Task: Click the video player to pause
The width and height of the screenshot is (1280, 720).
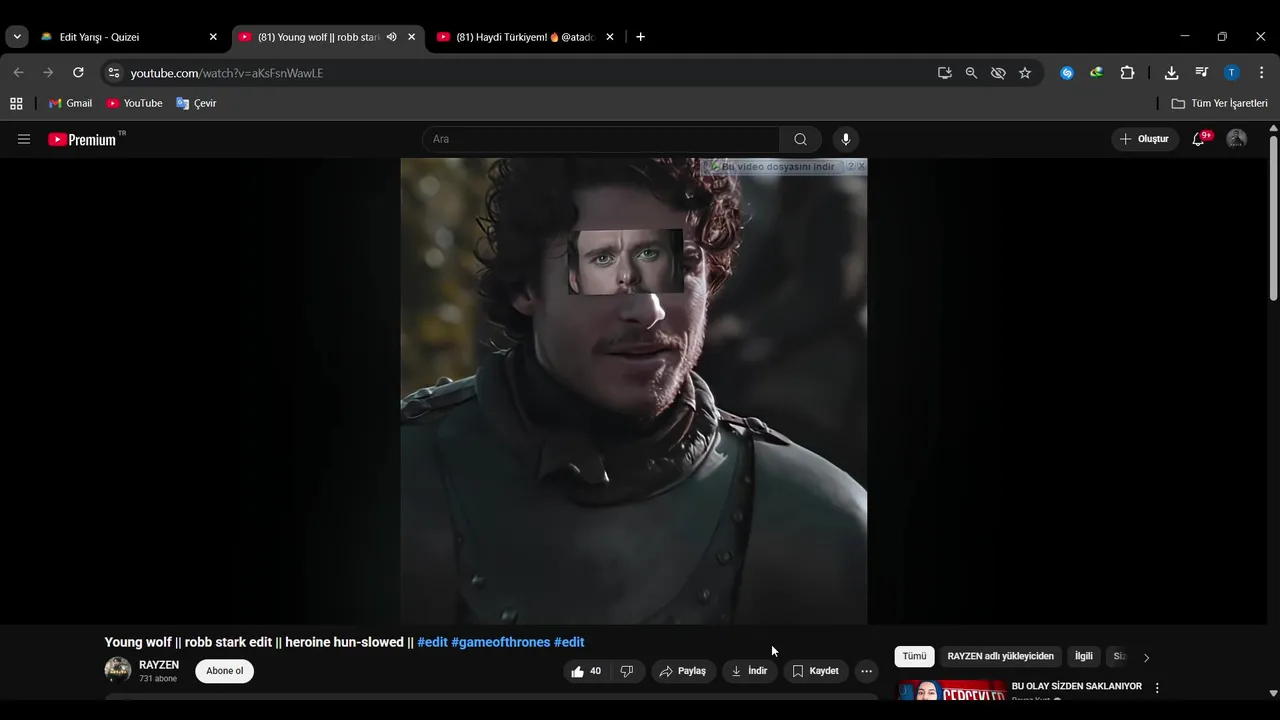Action: click(634, 391)
